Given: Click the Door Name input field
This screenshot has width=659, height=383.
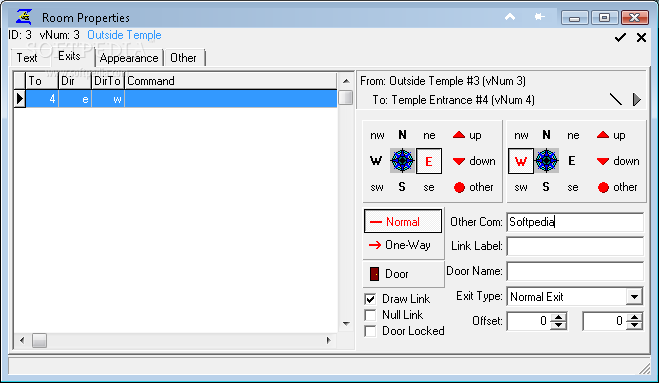Looking at the screenshot, I should coord(575,271).
